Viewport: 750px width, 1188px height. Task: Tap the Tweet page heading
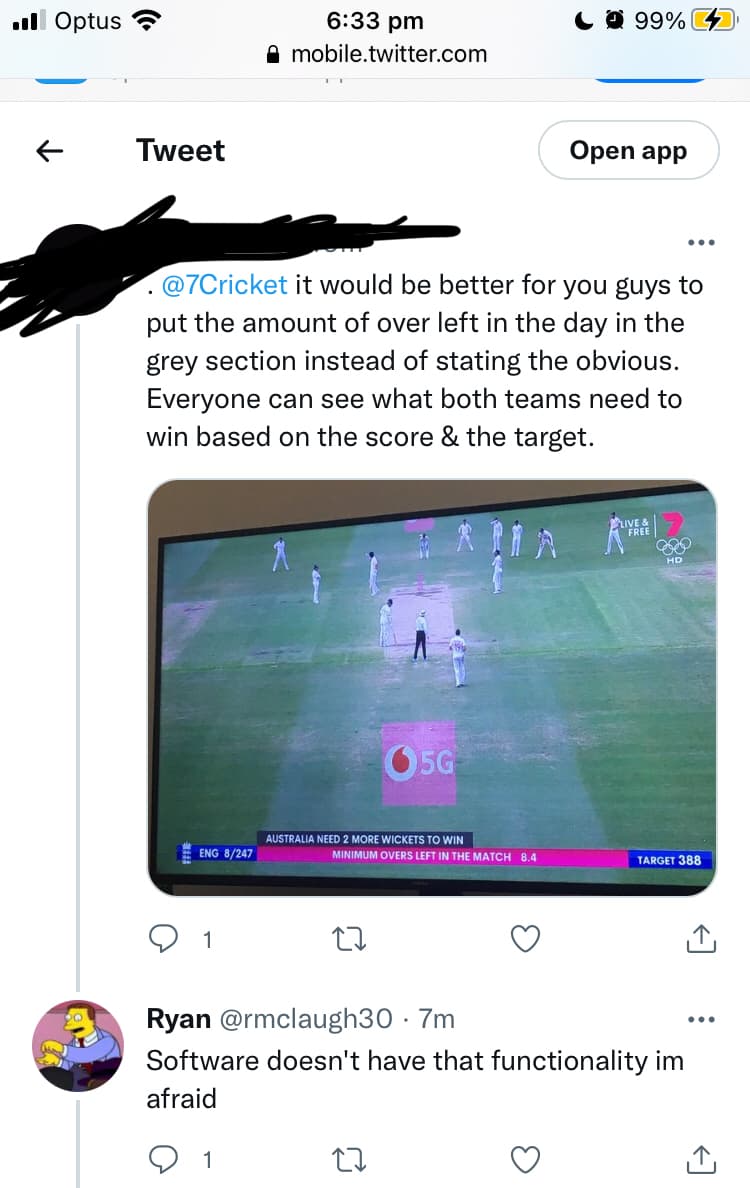pos(180,151)
